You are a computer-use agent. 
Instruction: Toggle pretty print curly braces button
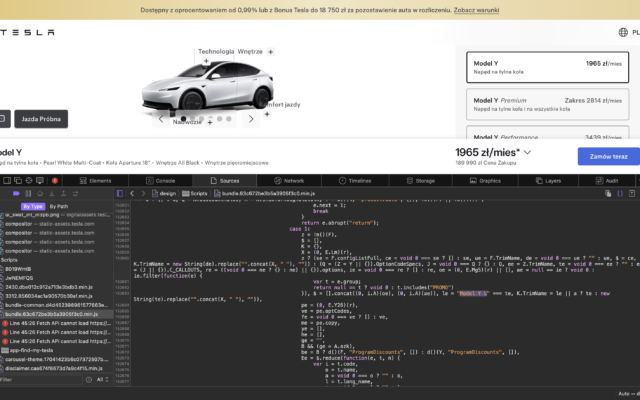(x=620, y=193)
